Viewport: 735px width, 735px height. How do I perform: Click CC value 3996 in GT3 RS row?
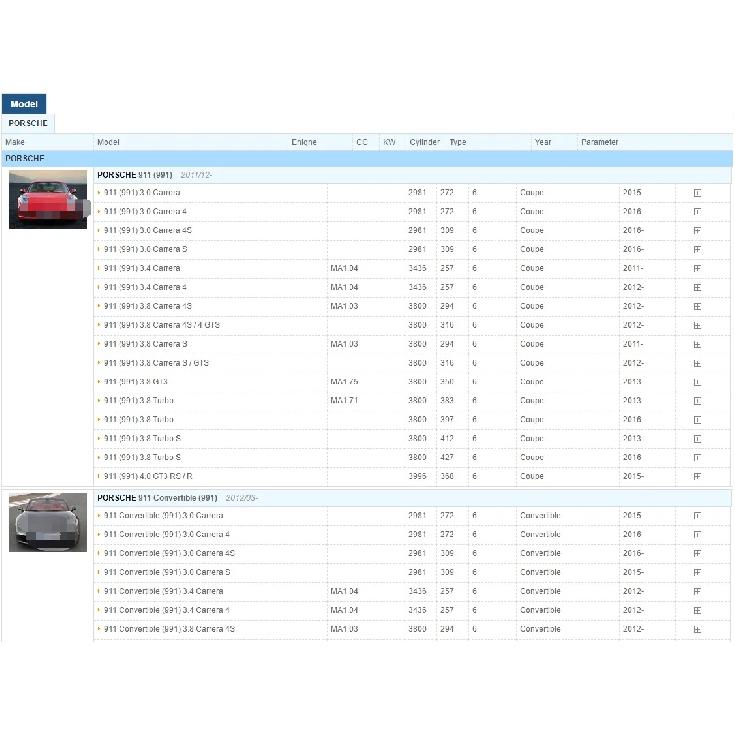[x=417, y=476]
